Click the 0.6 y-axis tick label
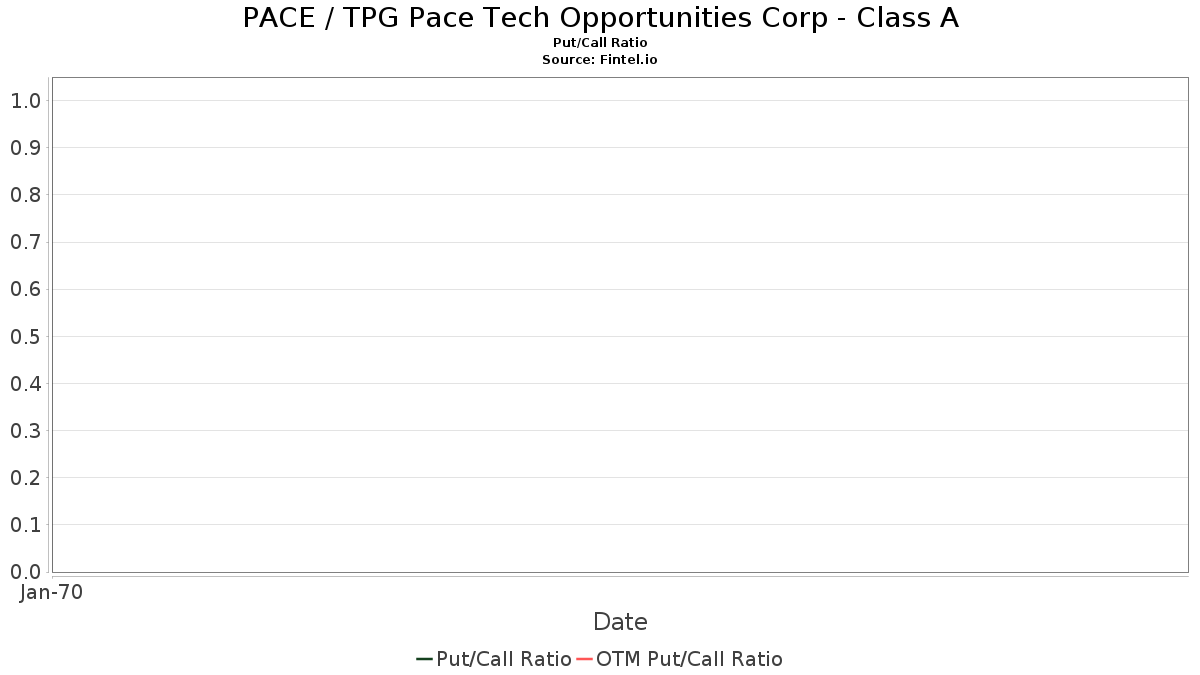 25,289
